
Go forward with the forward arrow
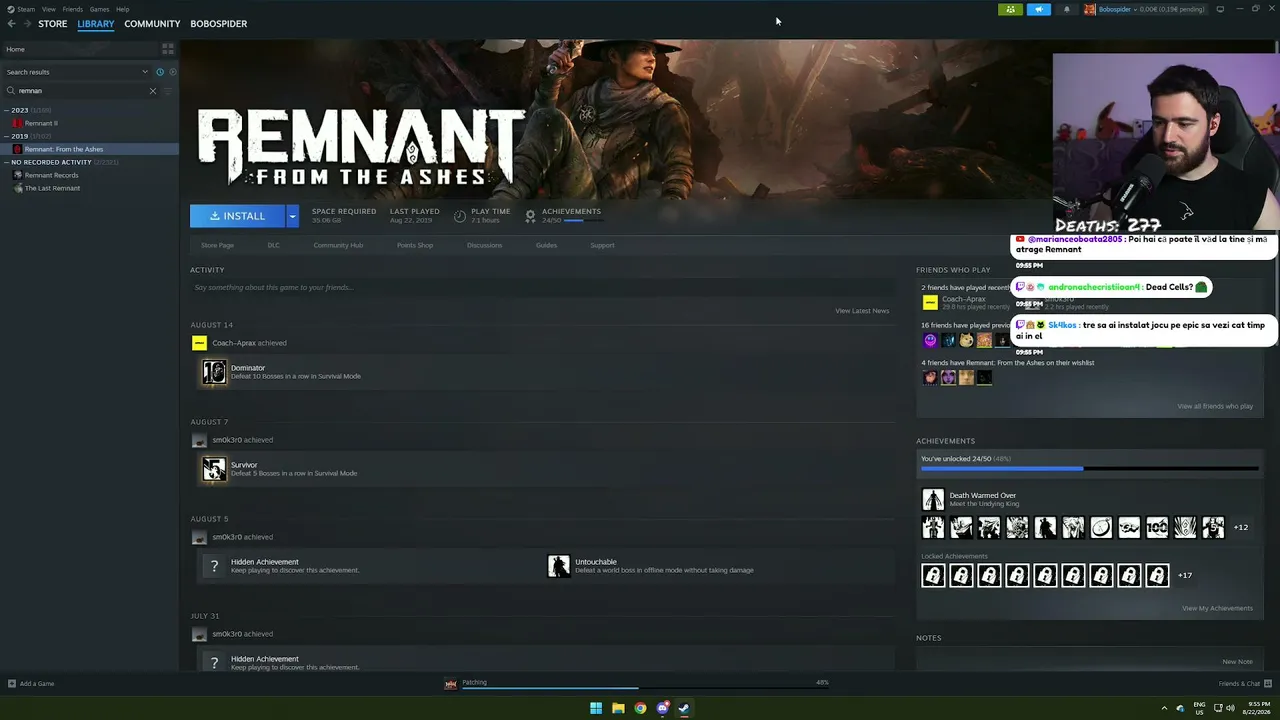[x=26, y=24]
